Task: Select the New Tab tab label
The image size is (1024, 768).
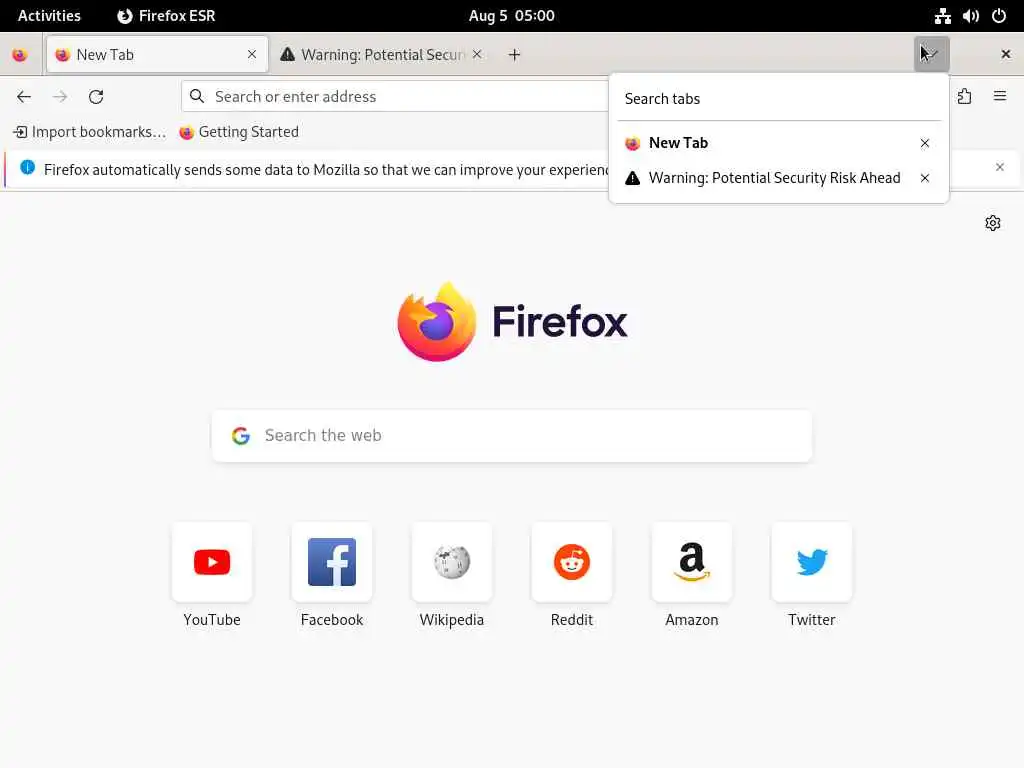Action: pyautogui.click(x=105, y=55)
